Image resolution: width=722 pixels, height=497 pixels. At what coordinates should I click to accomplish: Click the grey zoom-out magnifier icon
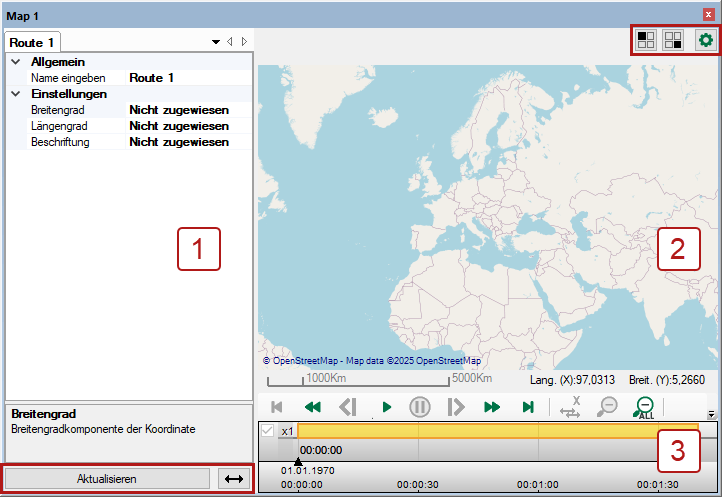[x=607, y=407]
